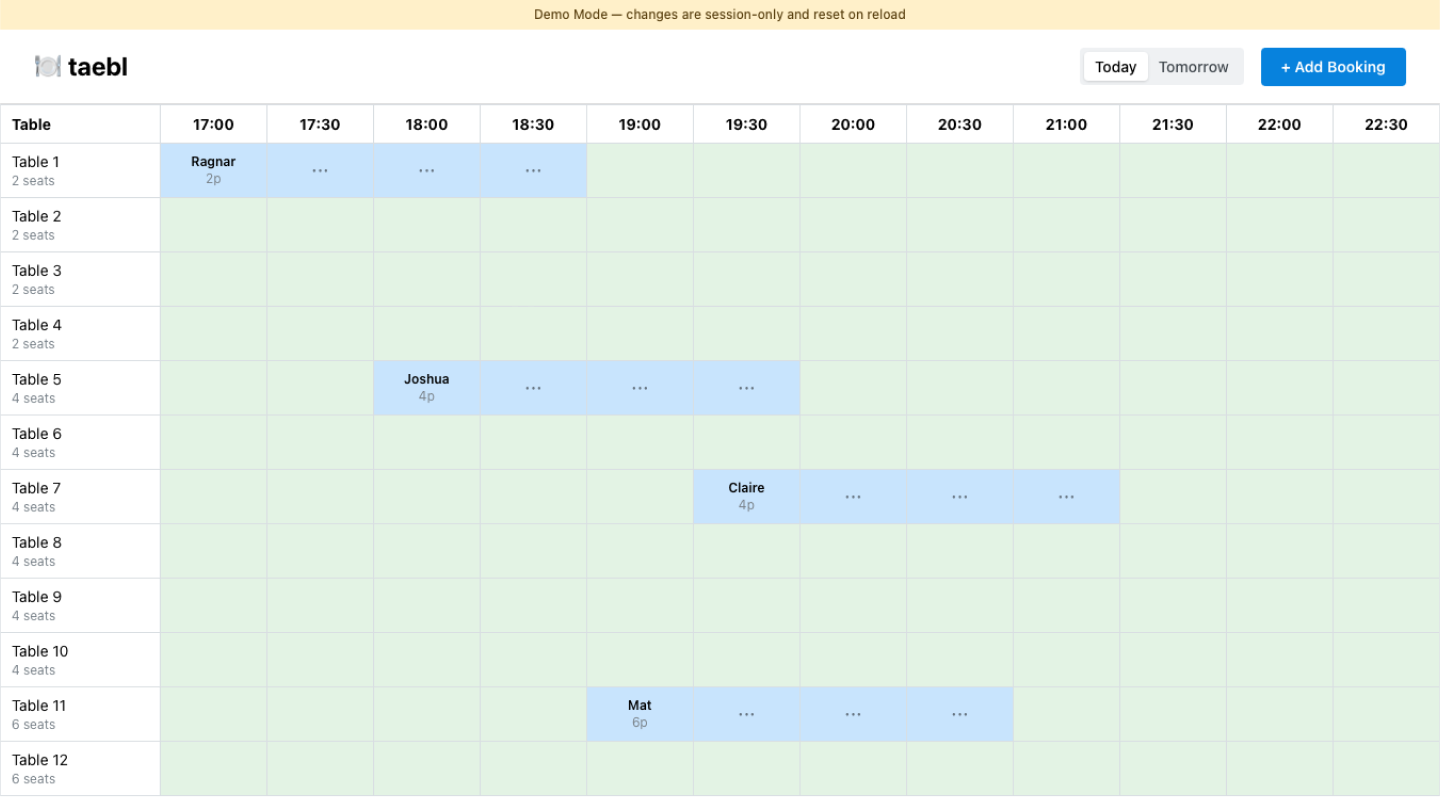Click the ellipsis on Claire's booking at 21:00

tap(1066, 496)
